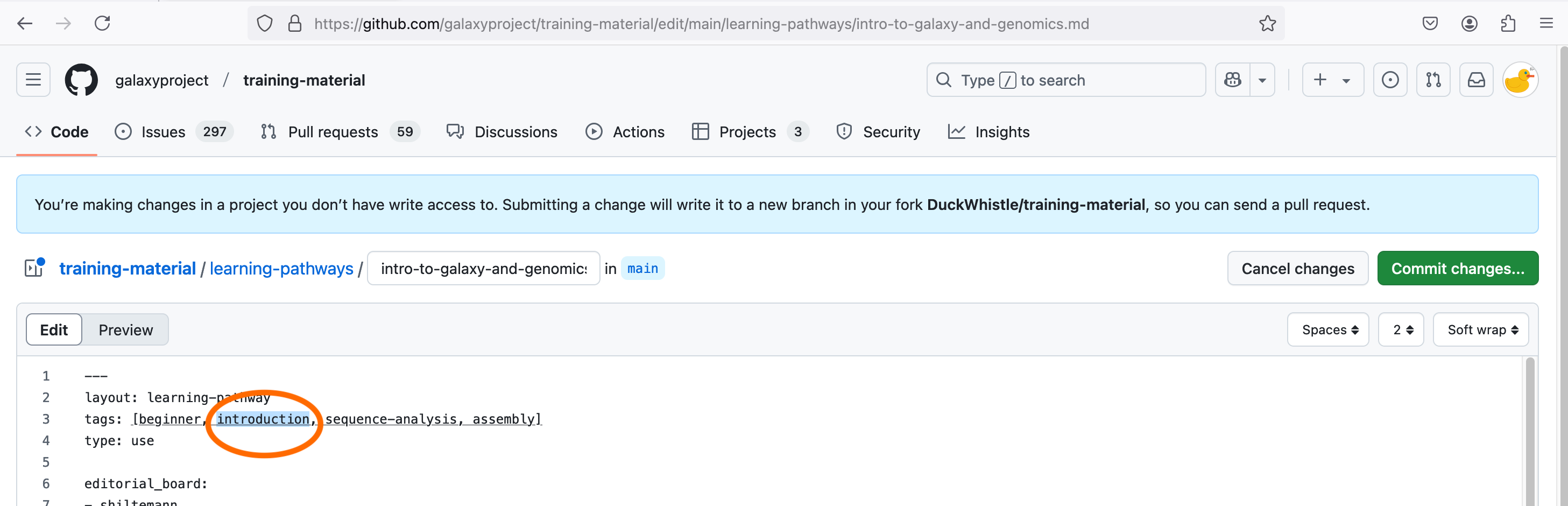Click the word 'introduction' in tags line

click(263, 419)
